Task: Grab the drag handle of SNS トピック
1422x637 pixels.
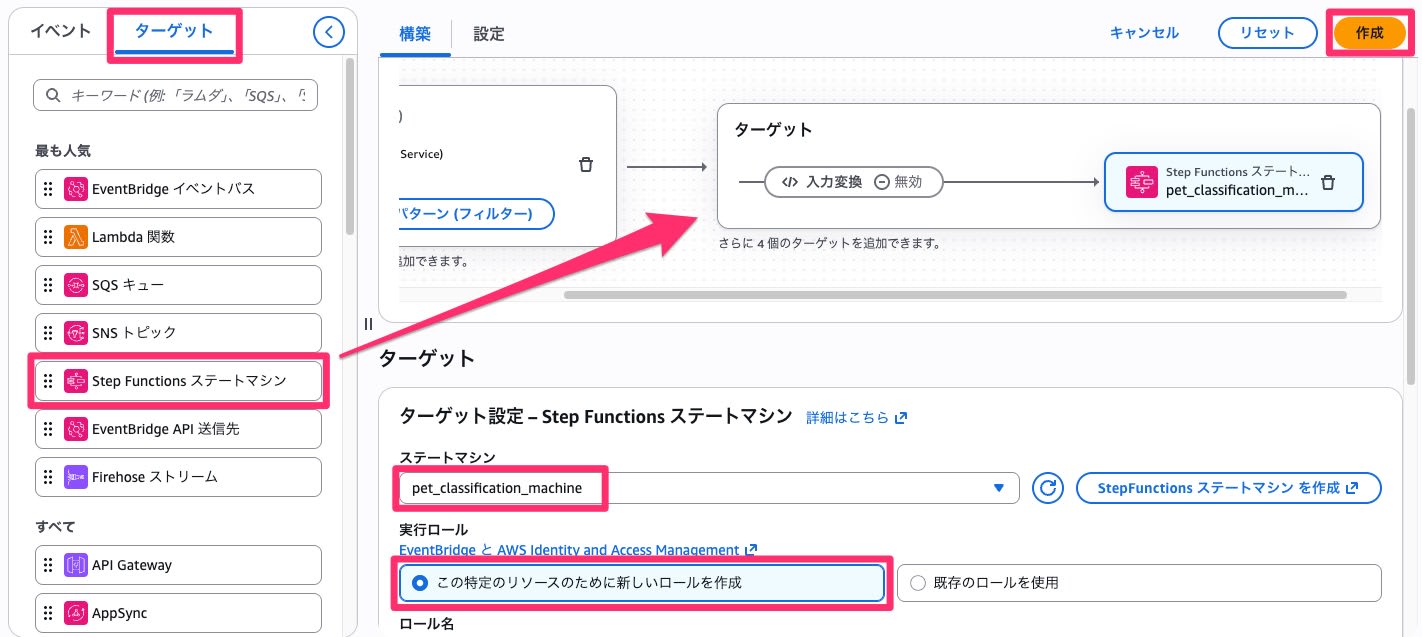Action: 48,332
